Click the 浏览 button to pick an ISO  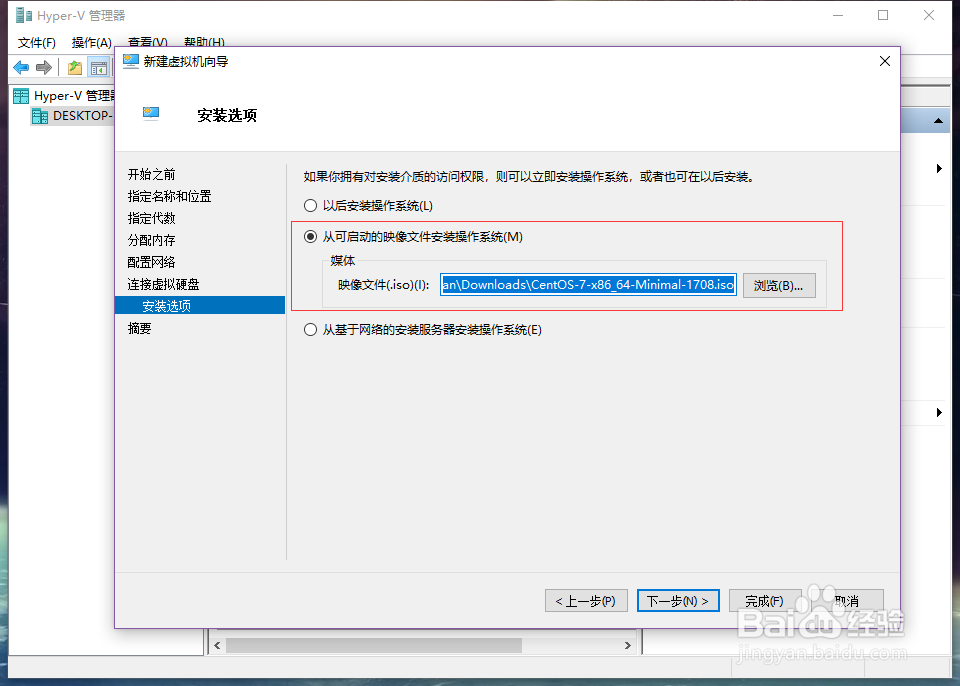point(779,285)
